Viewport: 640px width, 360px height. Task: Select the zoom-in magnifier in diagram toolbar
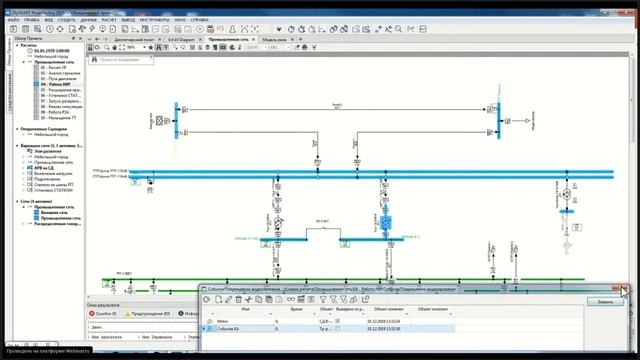pos(107,48)
